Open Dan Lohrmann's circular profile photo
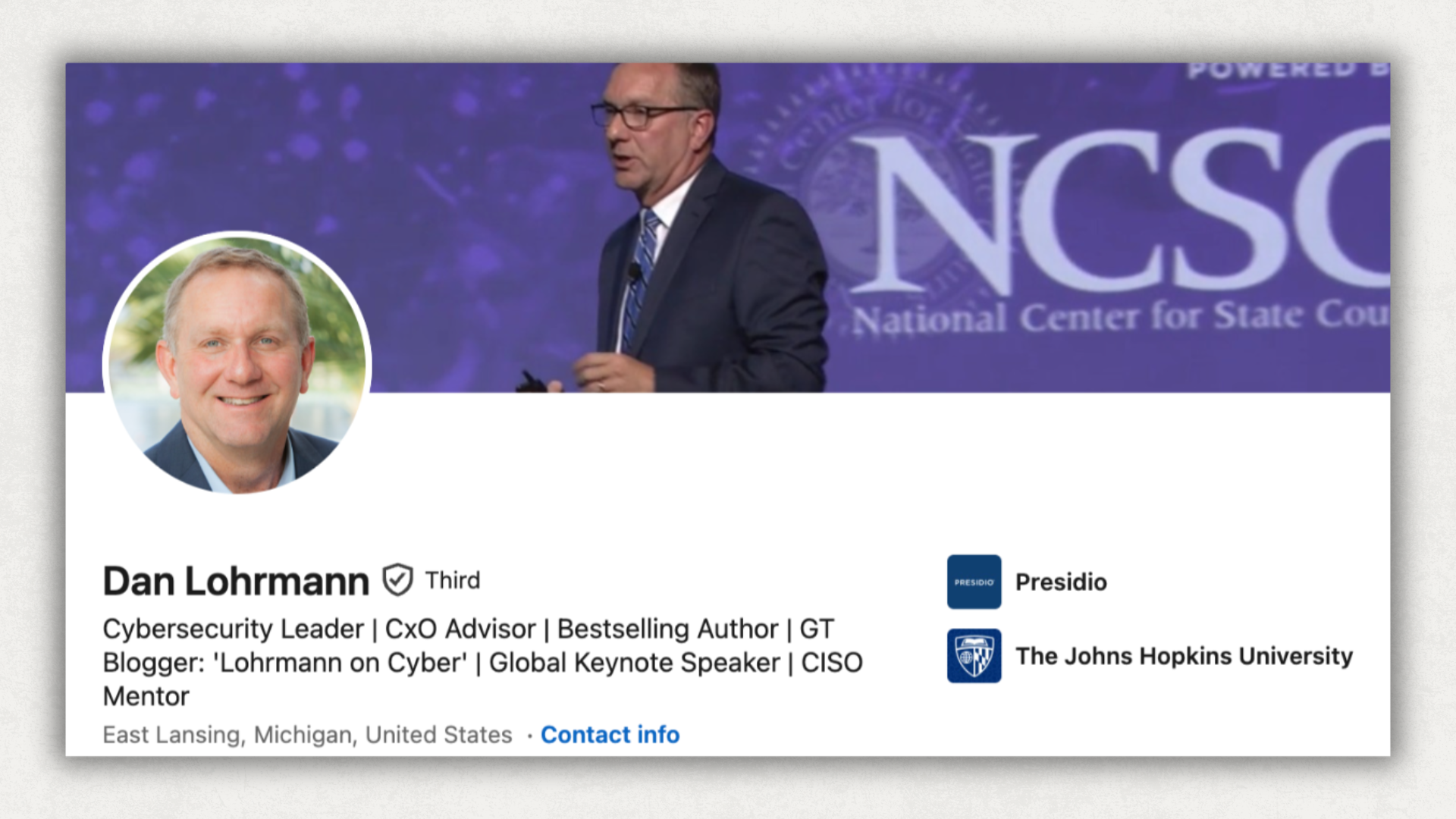The height and width of the screenshot is (819, 1456). [x=237, y=364]
